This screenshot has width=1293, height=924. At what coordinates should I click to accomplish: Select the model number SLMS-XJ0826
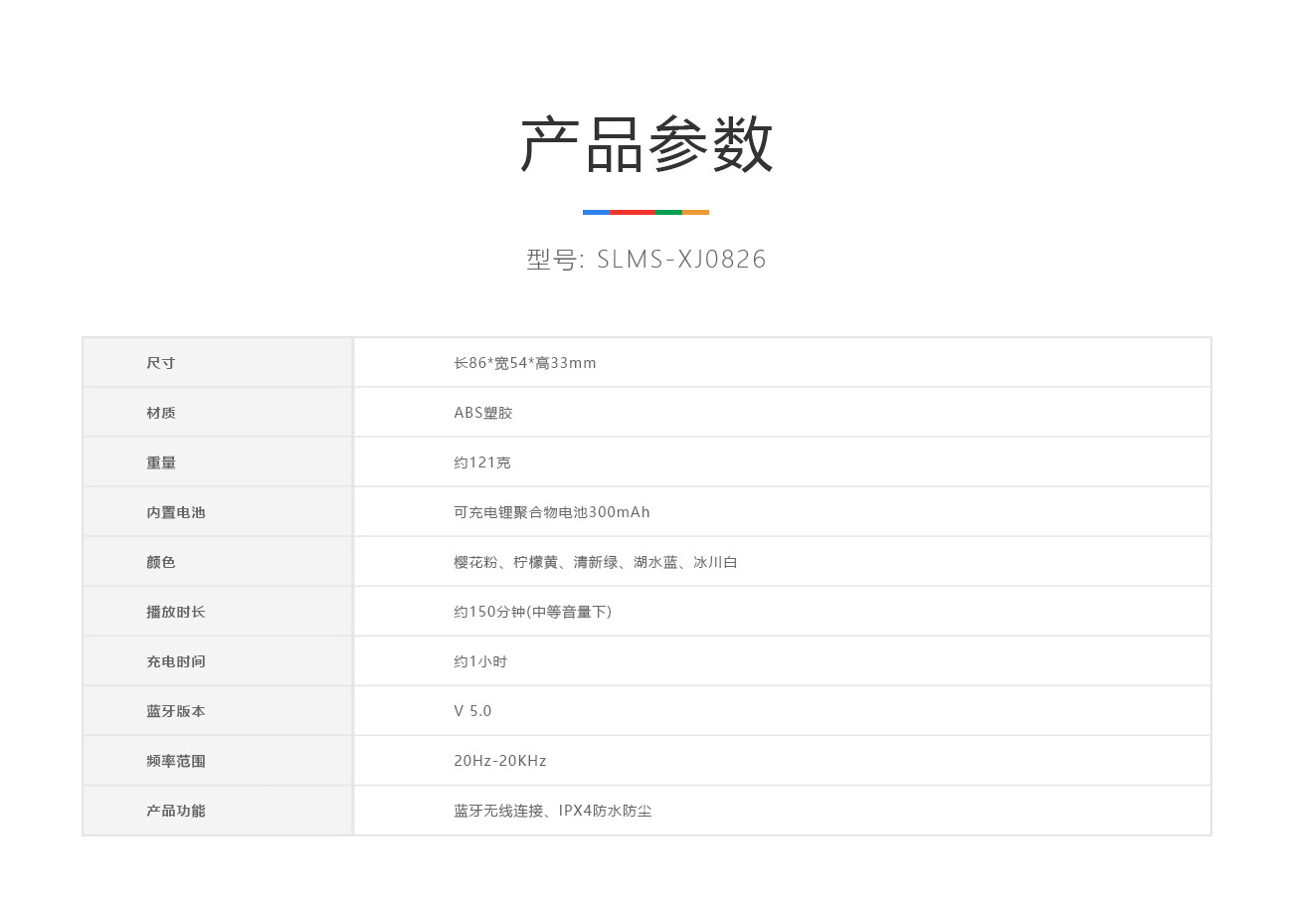681,260
